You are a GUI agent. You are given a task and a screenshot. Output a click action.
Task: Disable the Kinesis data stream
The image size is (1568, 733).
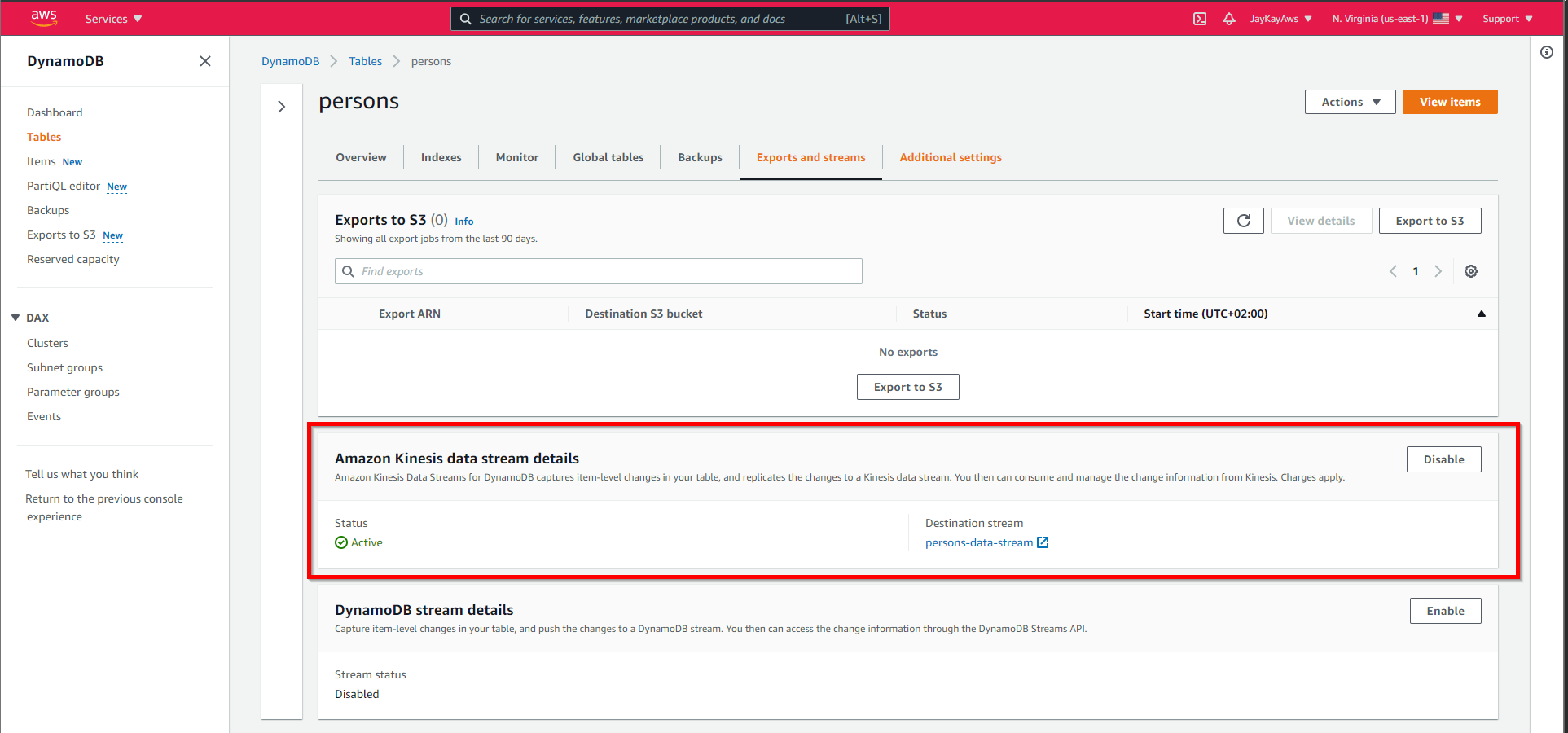[1443, 459]
